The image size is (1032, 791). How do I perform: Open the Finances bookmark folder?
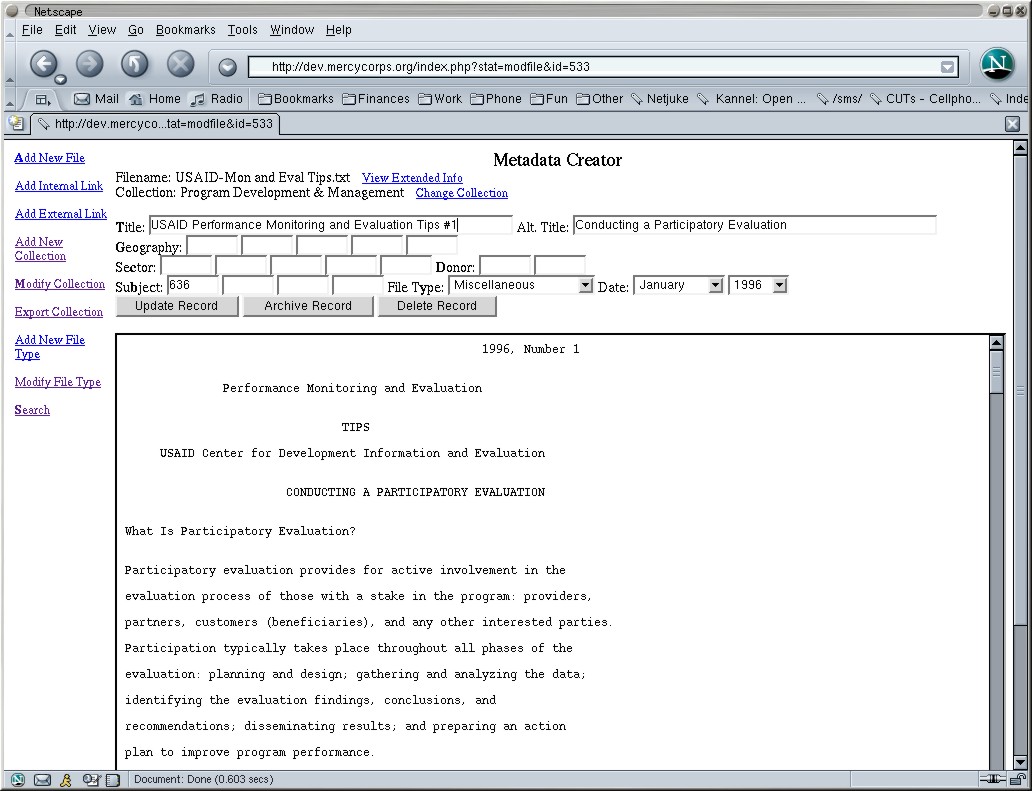376,99
